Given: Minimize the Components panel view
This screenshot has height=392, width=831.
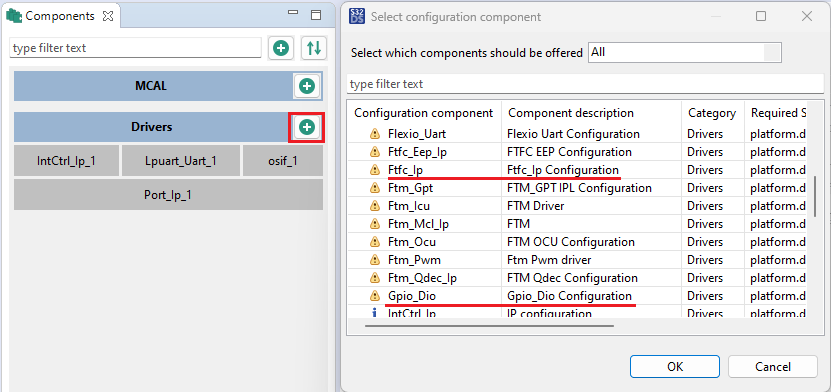Looking at the screenshot, I should 293,13.
